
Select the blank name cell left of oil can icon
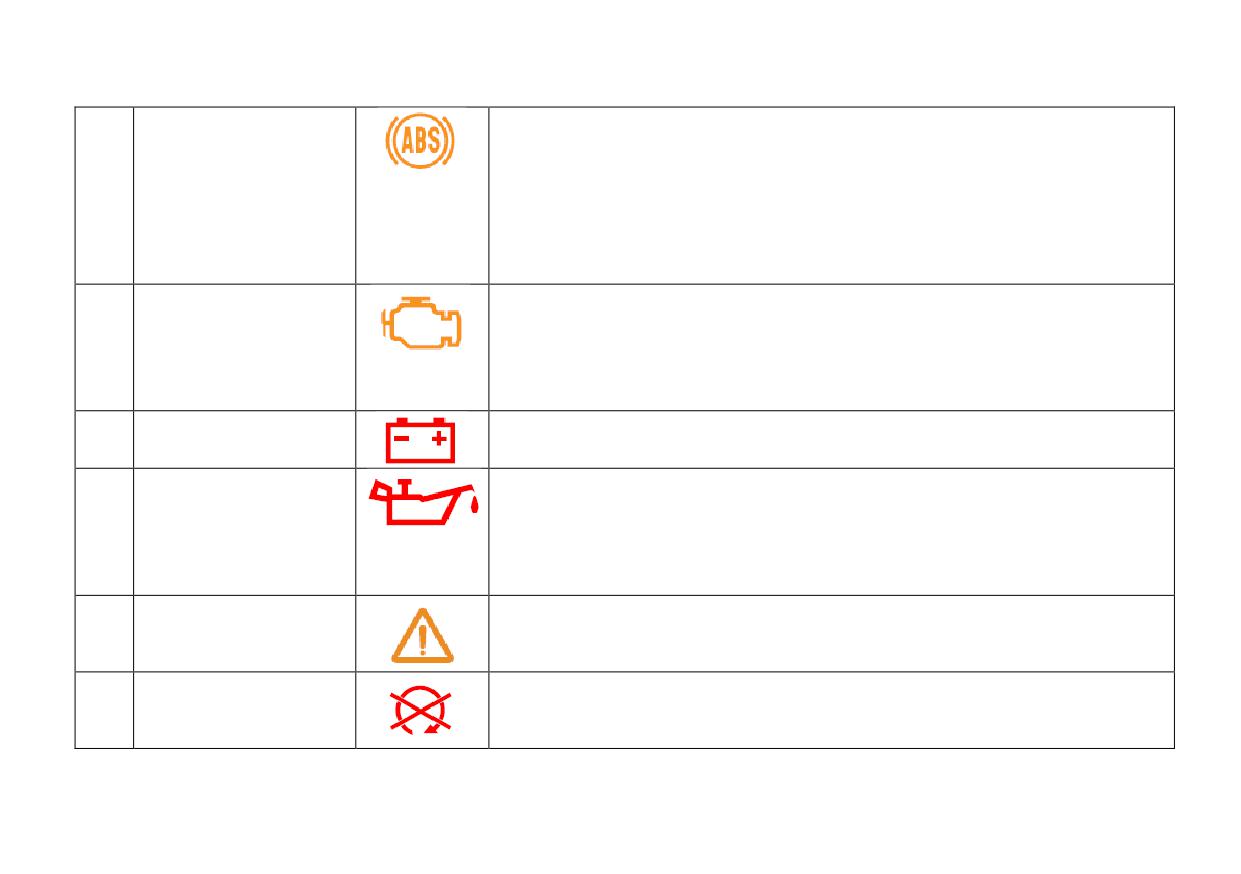click(245, 532)
